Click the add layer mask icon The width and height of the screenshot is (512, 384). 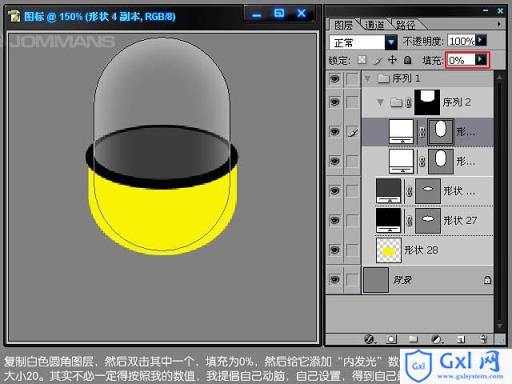point(392,339)
